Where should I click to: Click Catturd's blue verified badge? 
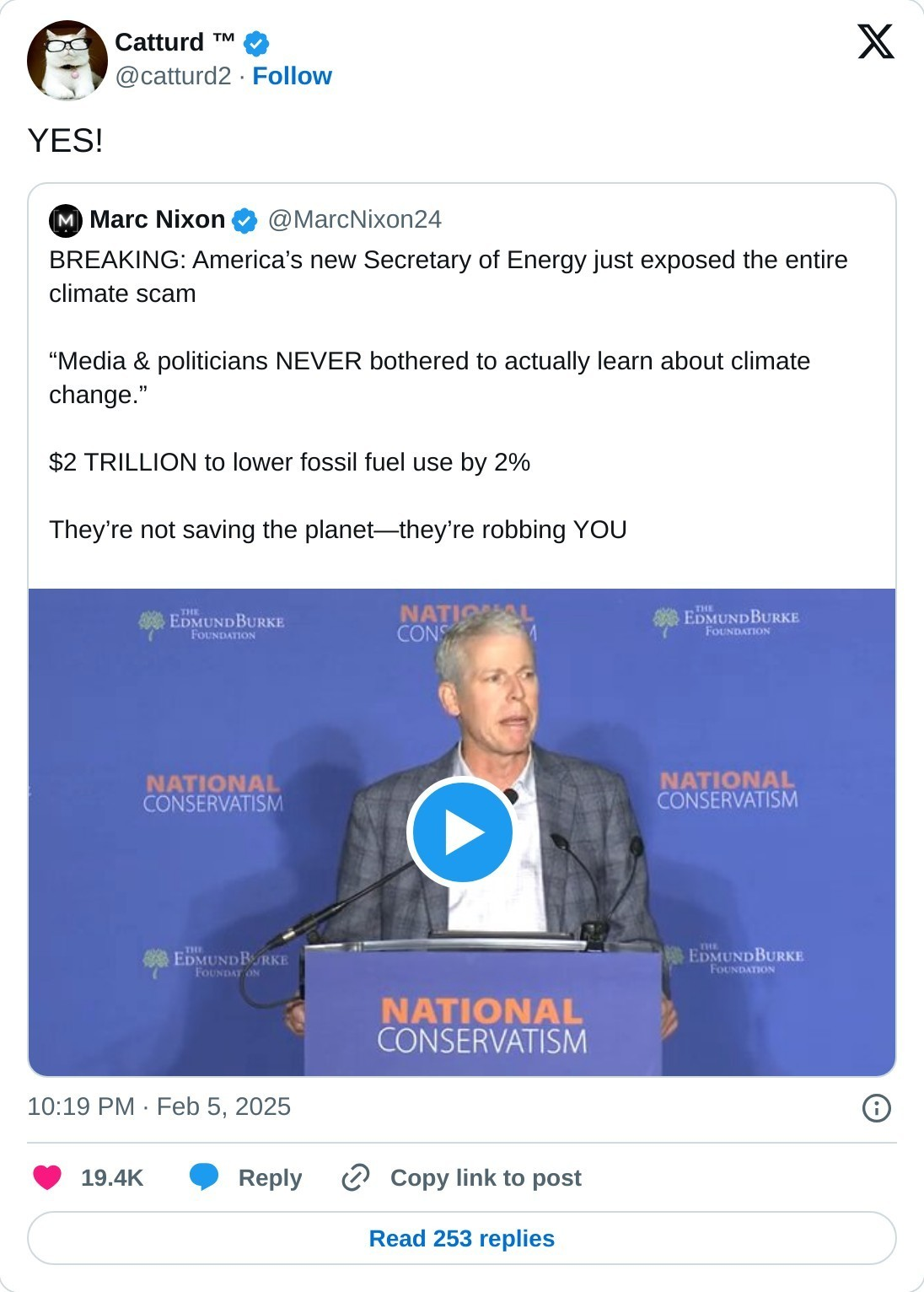256,43
